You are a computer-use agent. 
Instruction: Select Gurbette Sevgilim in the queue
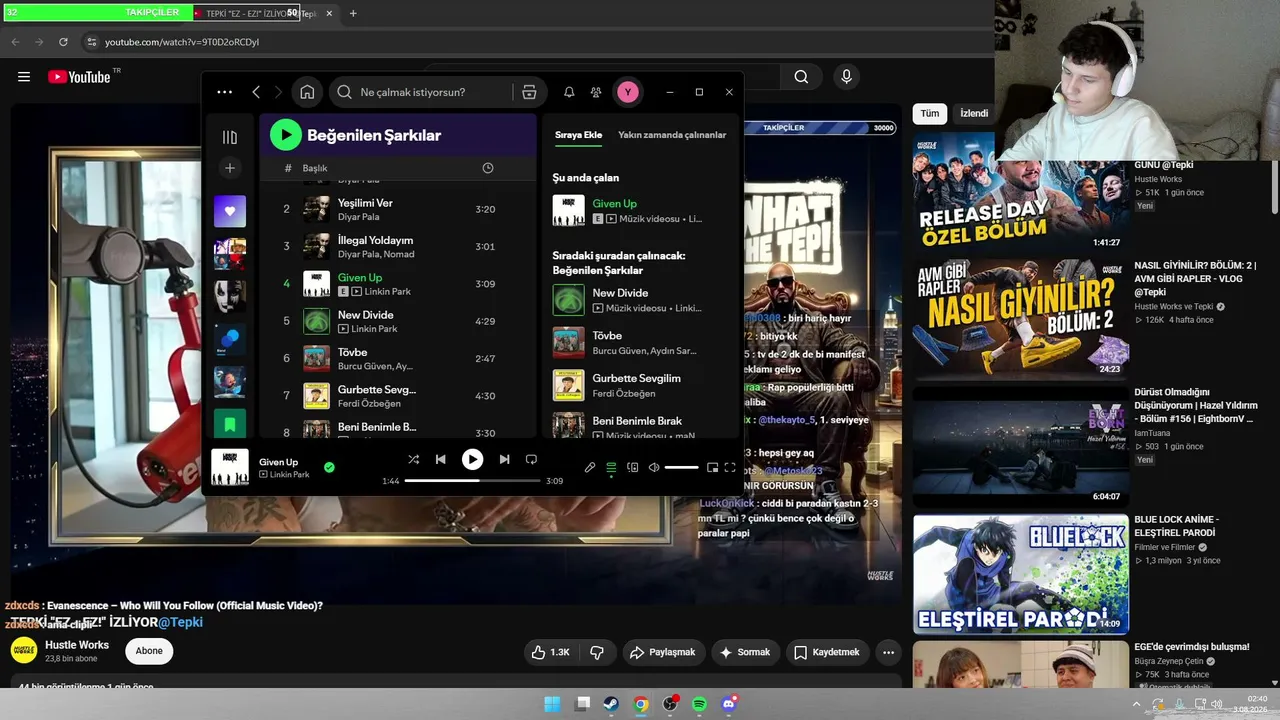(641, 385)
